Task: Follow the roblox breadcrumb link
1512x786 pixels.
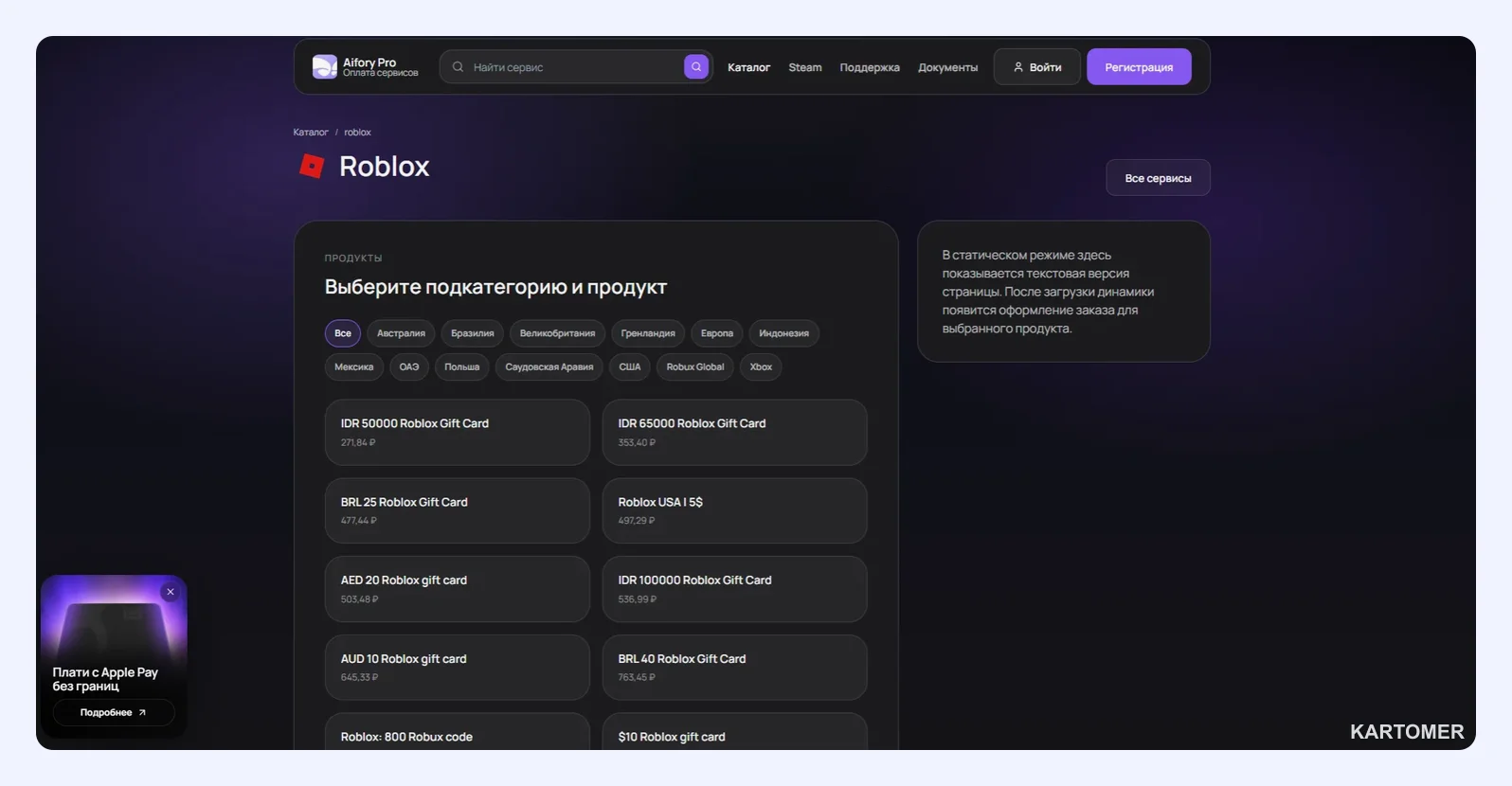Action: (x=357, y=133)
